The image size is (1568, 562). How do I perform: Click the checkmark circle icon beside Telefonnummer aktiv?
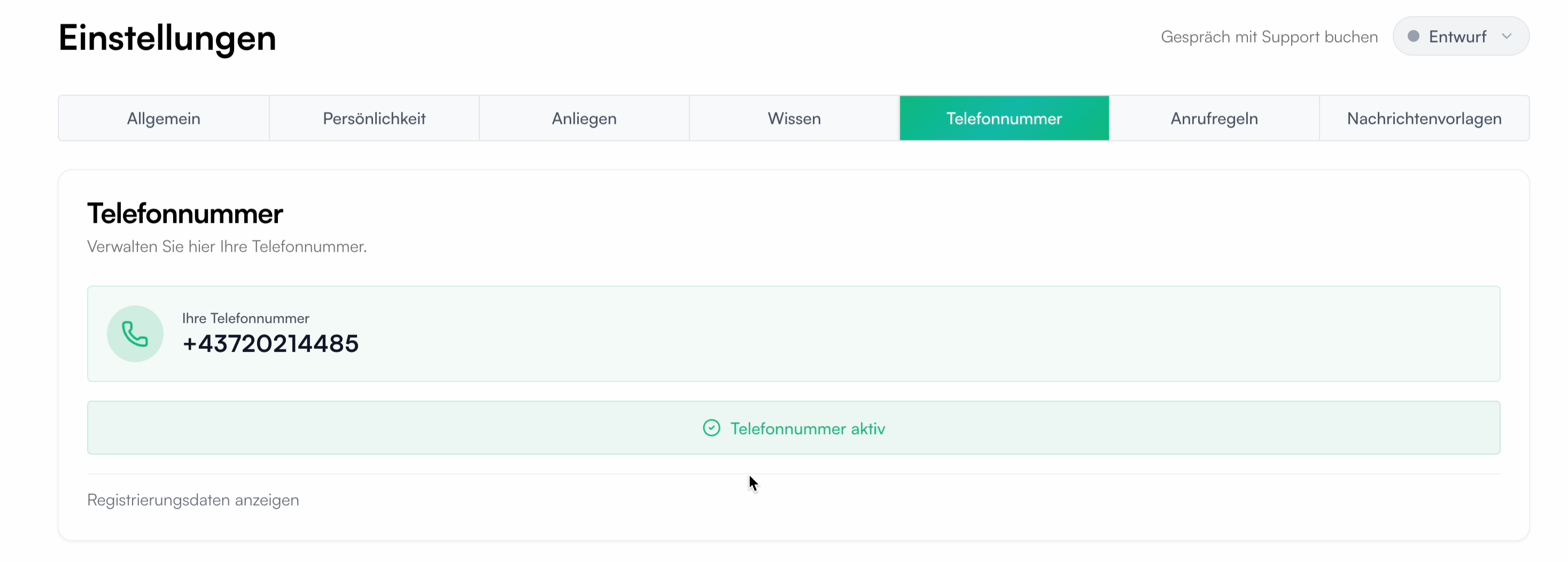711,428
